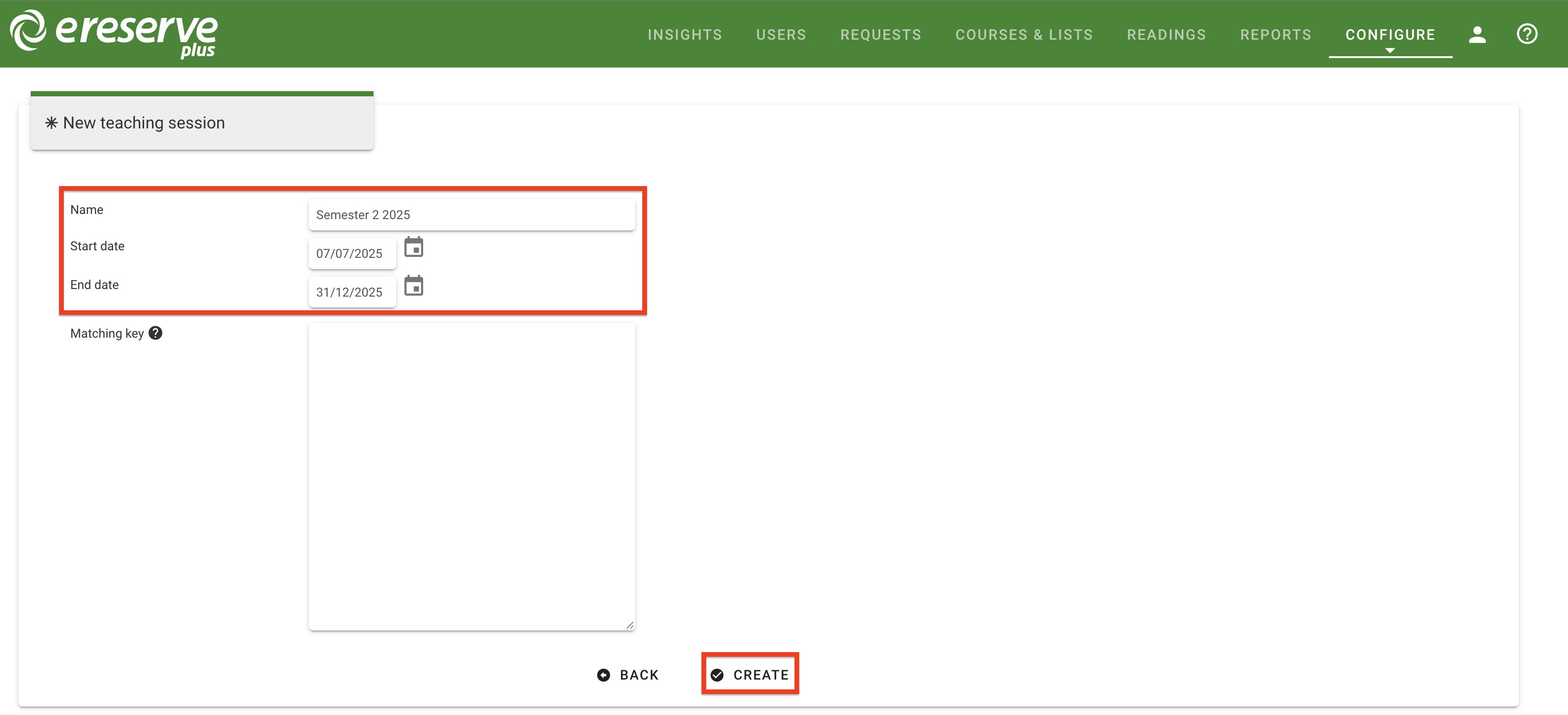The height and width of the screenshot is (715, 1568).
Task: Go to Requests in navigation bar
Action: (880, 34)
